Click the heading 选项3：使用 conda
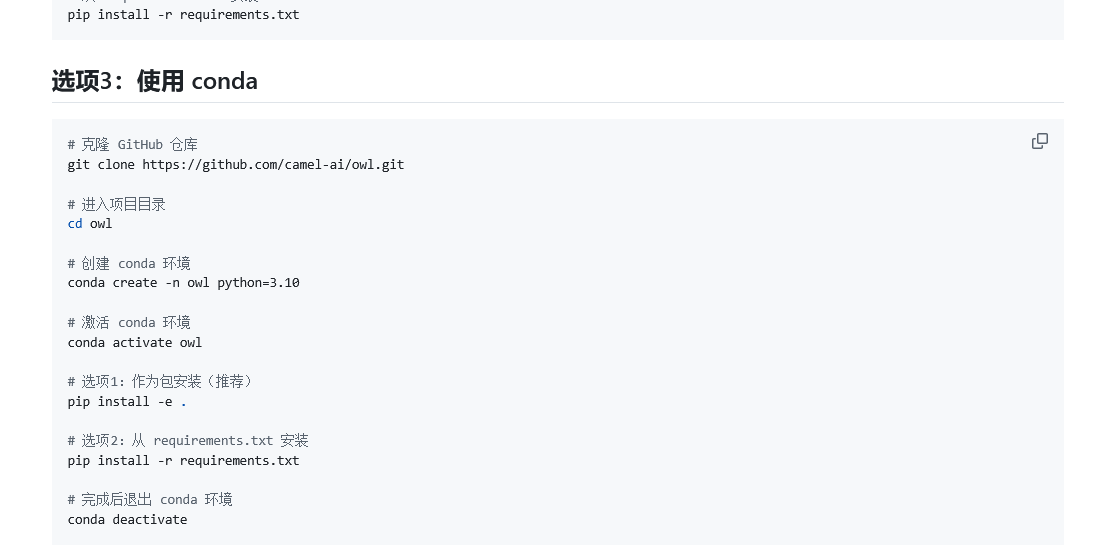The height and width of the screenshot is (557, 1106). [154, 81]
